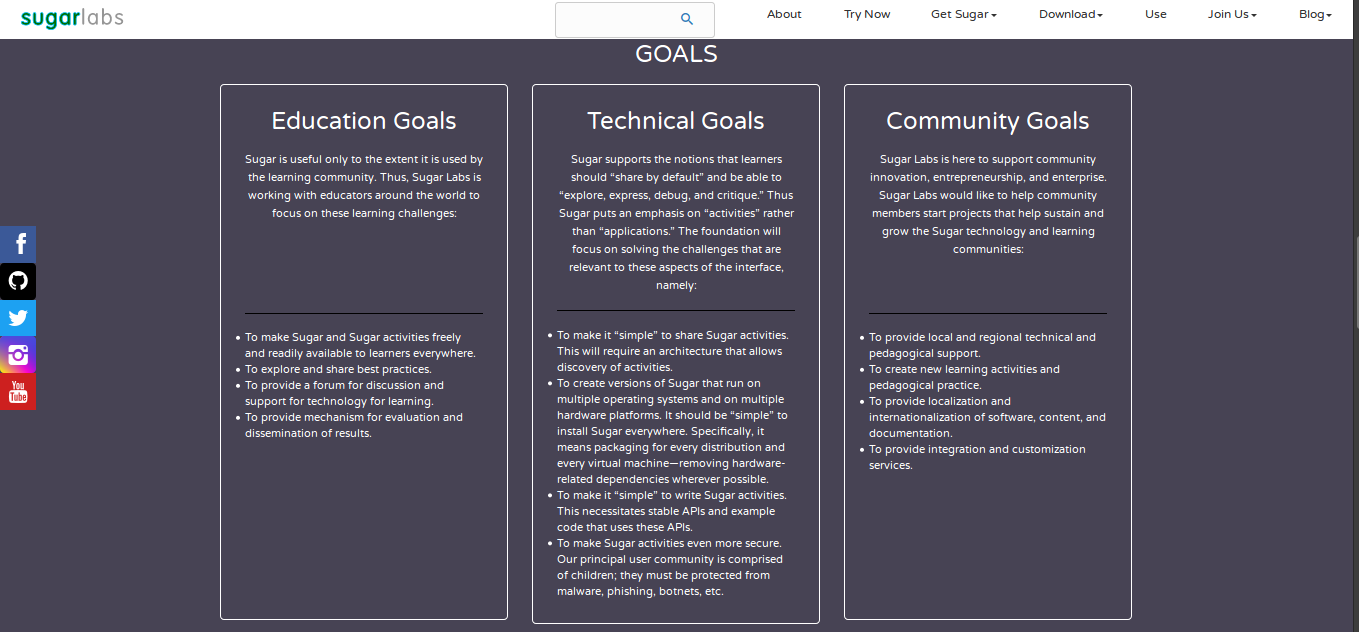This screenshot has width=1359, height=632.
Task: Open the Blog dropdown
Action: [1314, 14]
